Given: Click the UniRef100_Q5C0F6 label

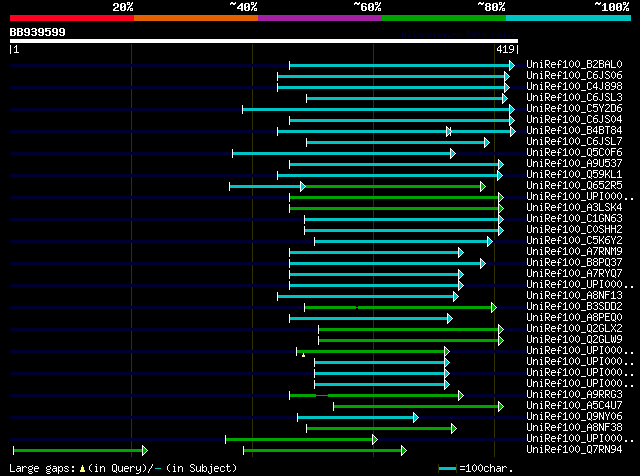Looking at the screenshot, I should 574,153.
